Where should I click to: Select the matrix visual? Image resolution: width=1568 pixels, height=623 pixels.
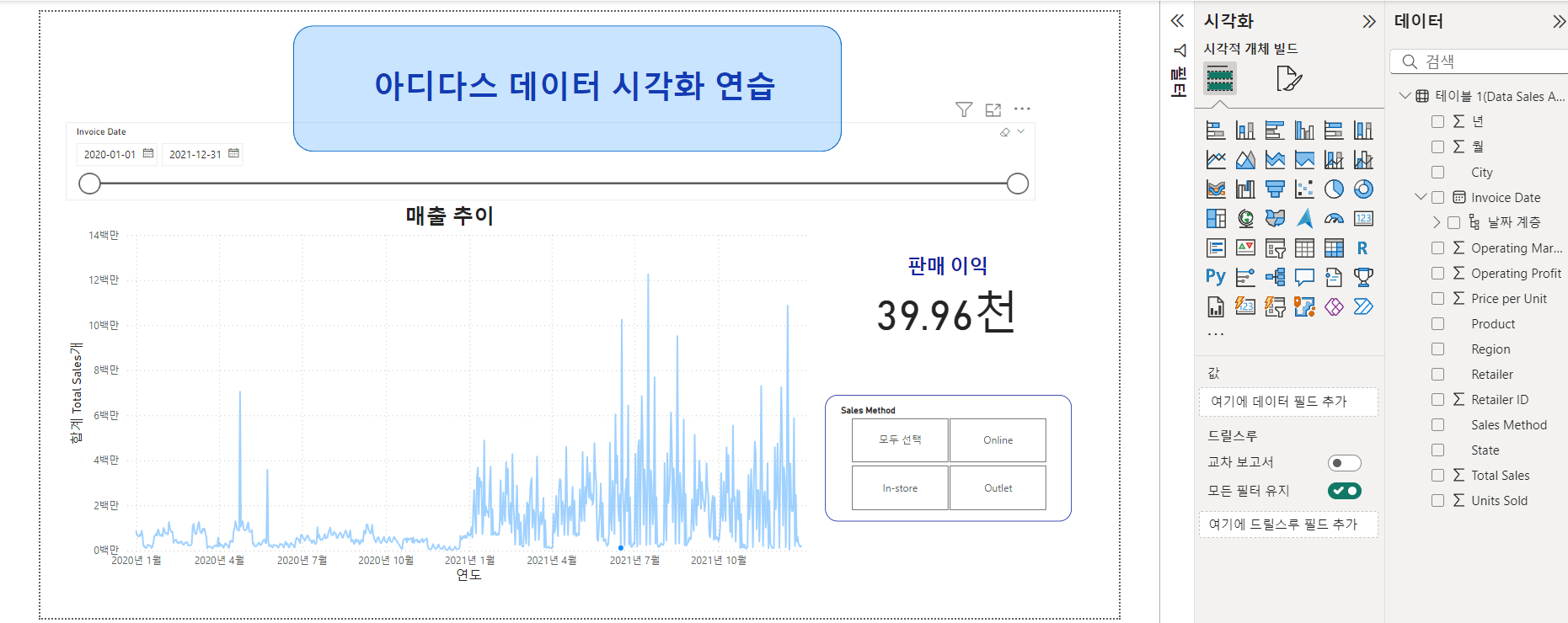coord(1334,248)
